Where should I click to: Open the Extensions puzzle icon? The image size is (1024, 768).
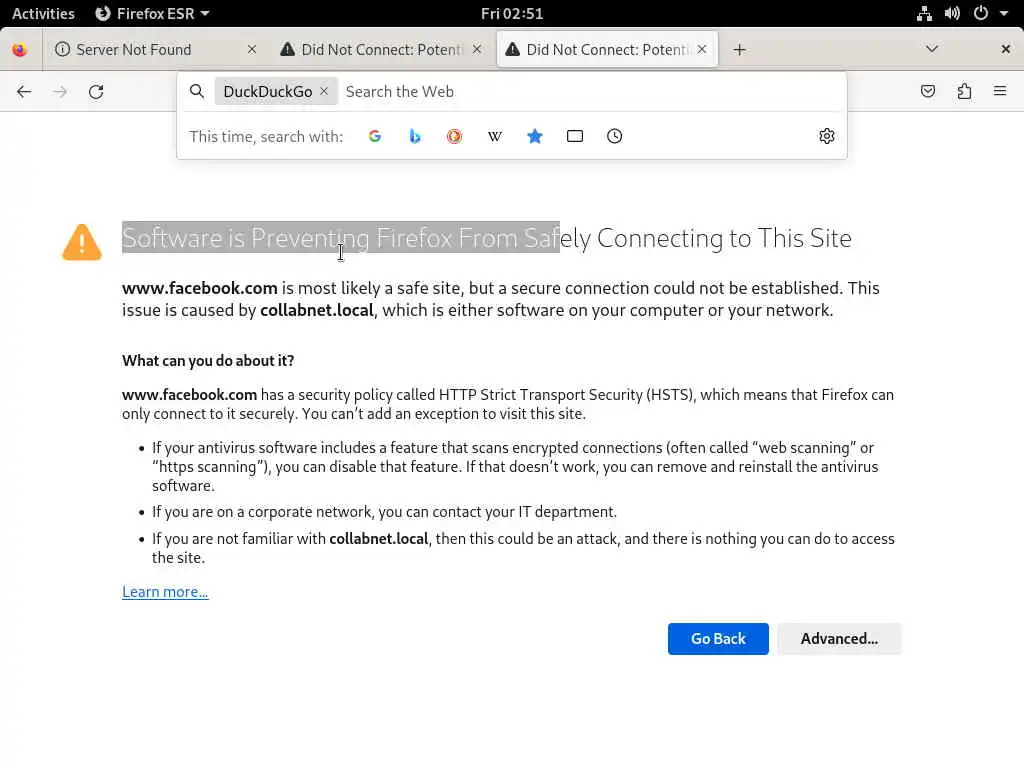pos(964,91)
